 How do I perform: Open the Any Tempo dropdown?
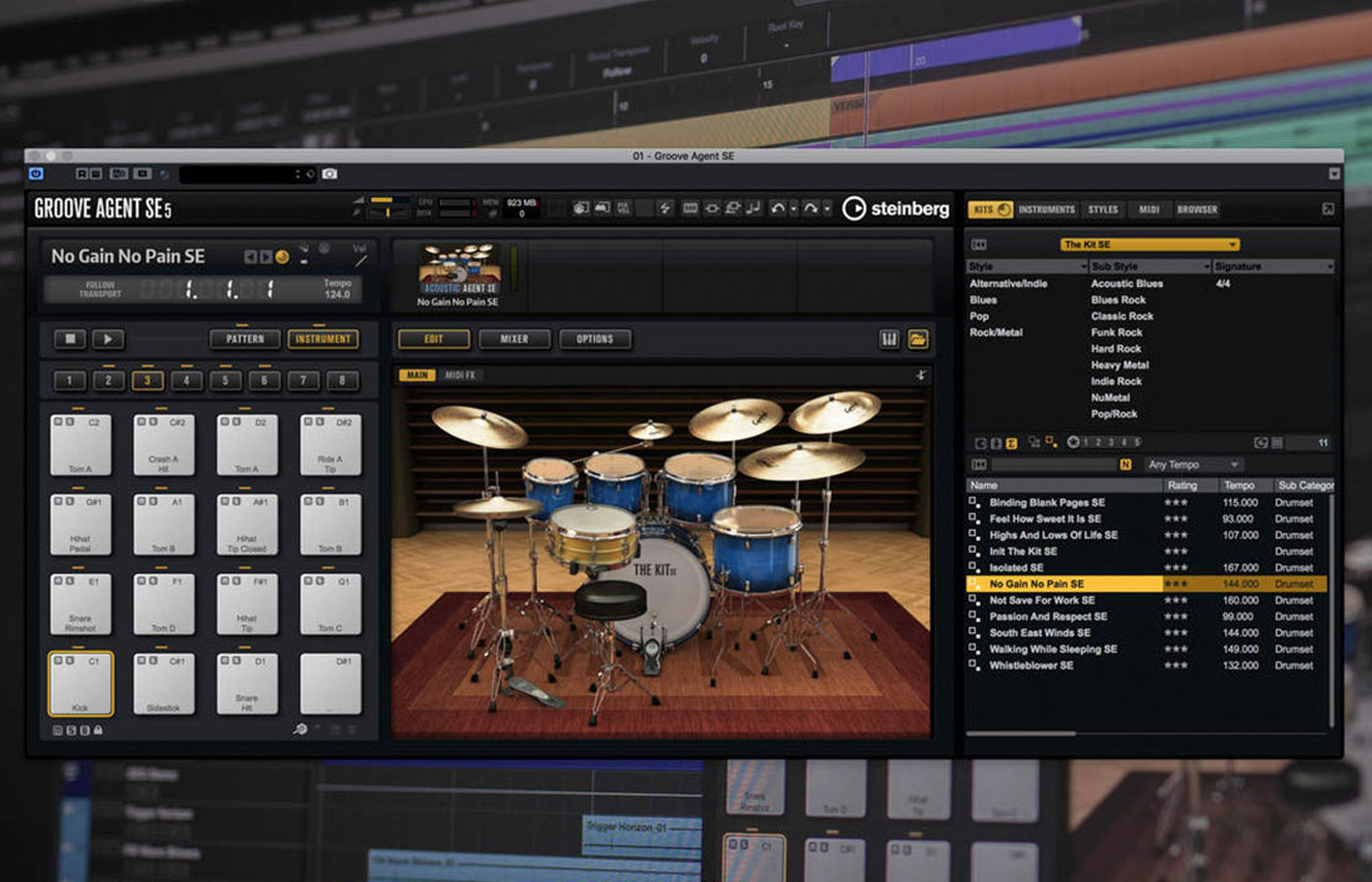[1194, 465]
